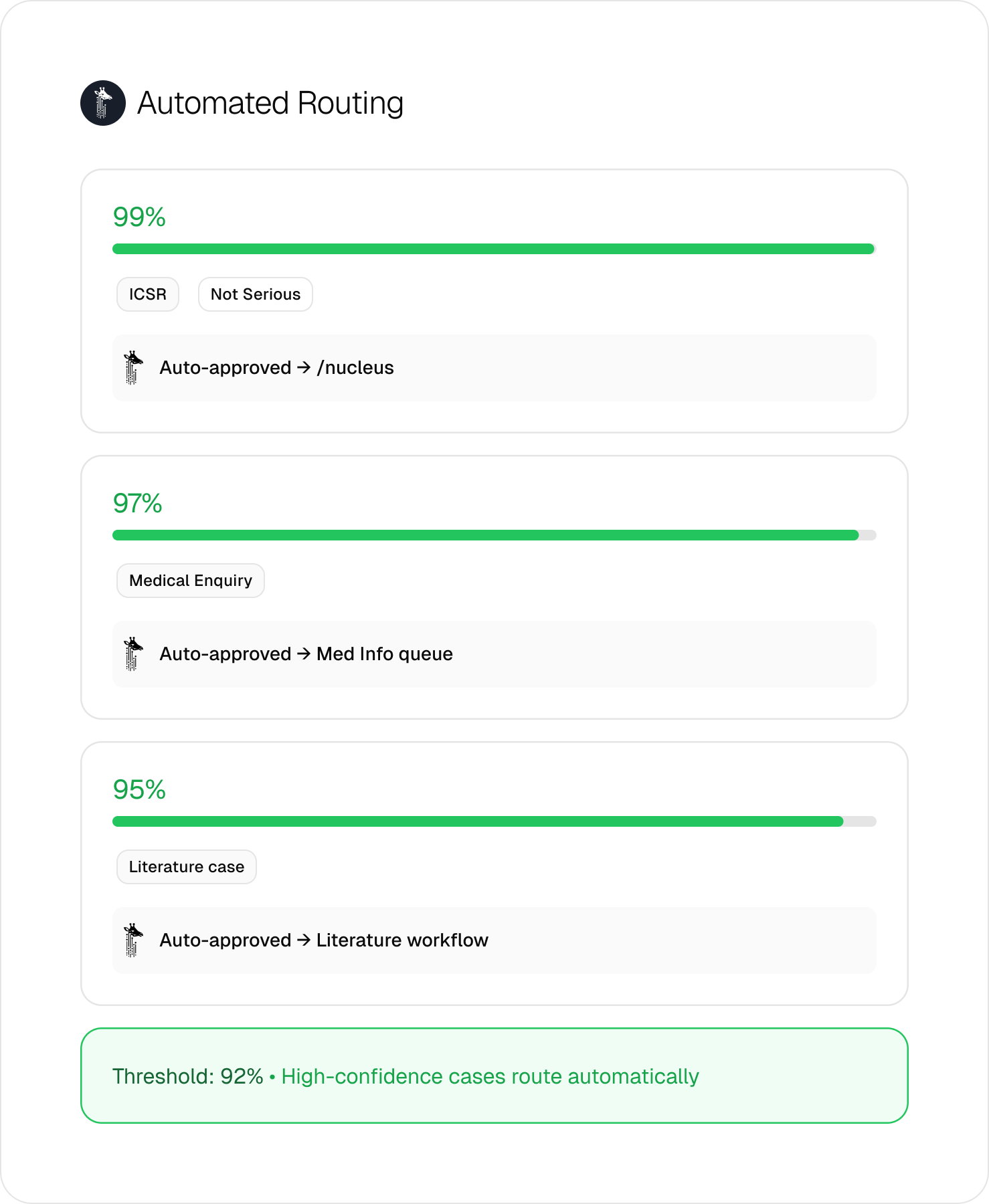
Task: Open the Auto-approved → Literature workflow row
Action: coord(494,940)
